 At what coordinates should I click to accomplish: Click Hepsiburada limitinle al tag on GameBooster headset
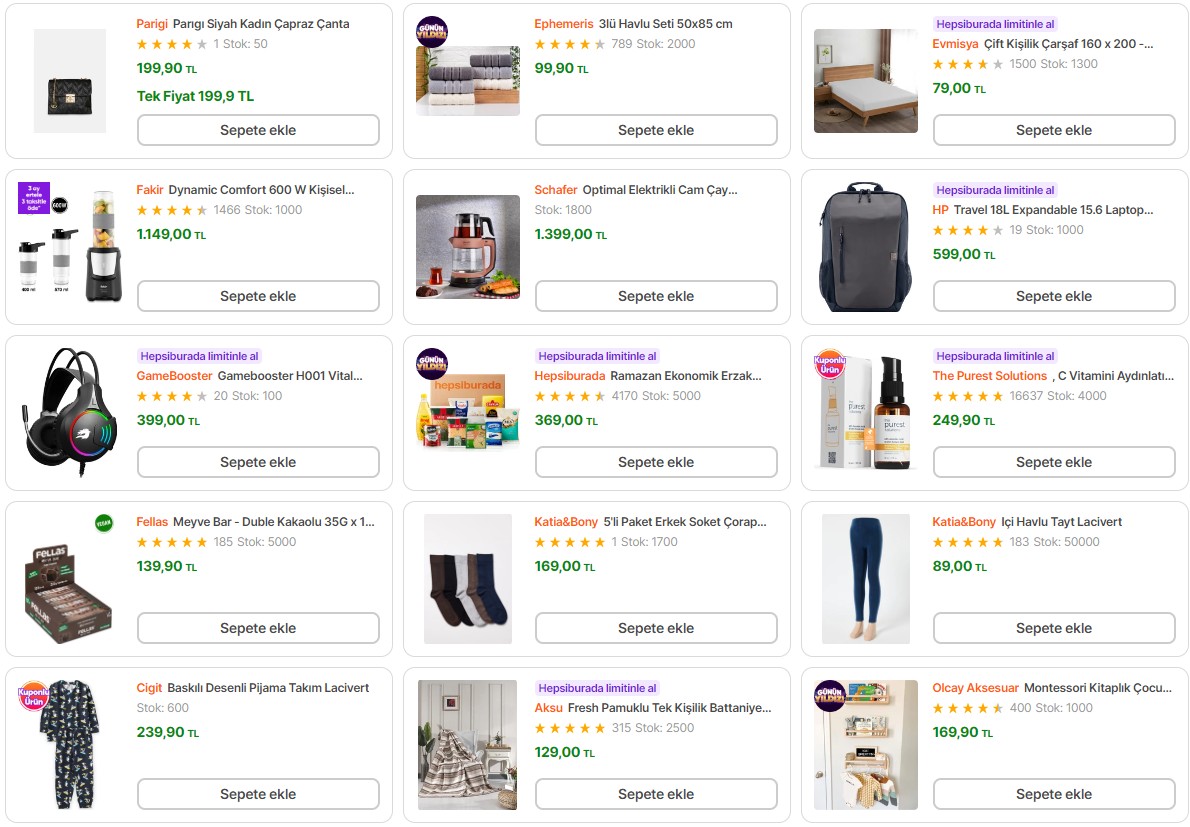[x=199, y=356]
